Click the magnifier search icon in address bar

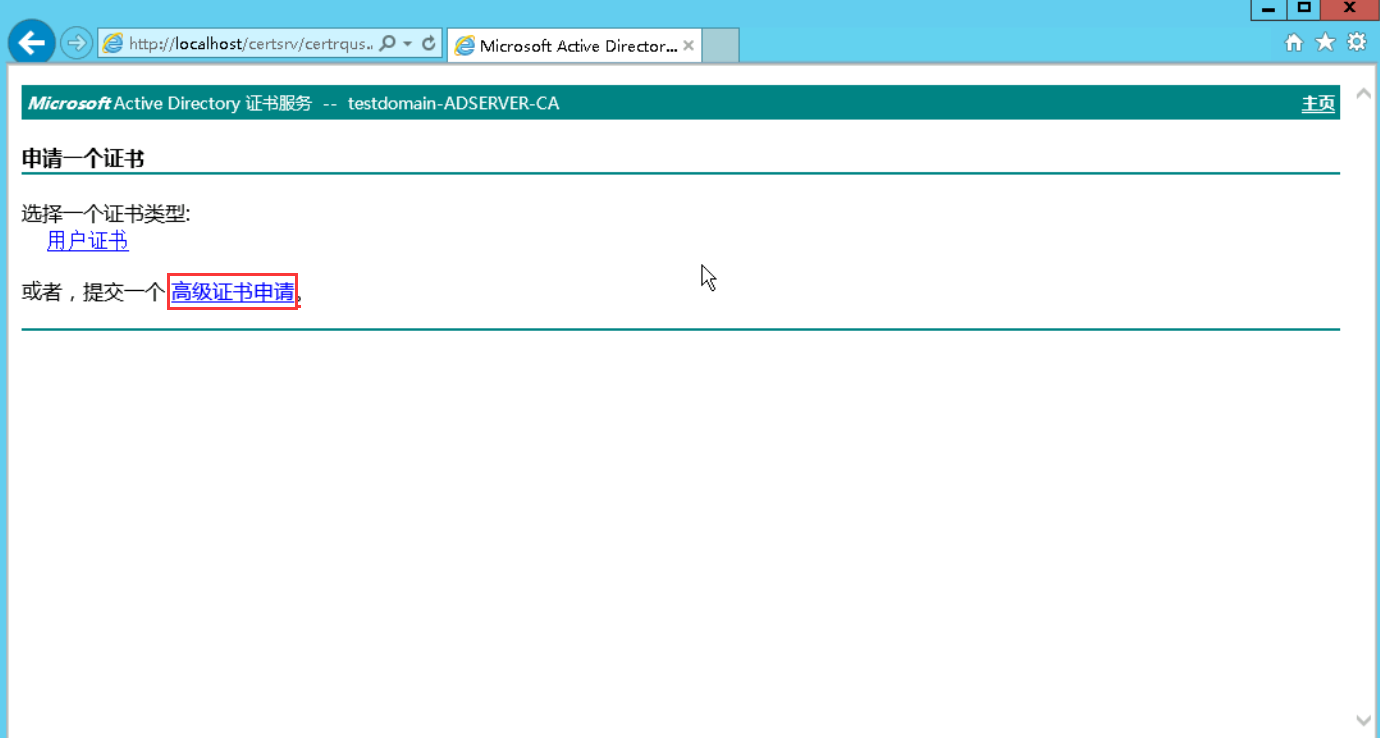tap(388, 44)
